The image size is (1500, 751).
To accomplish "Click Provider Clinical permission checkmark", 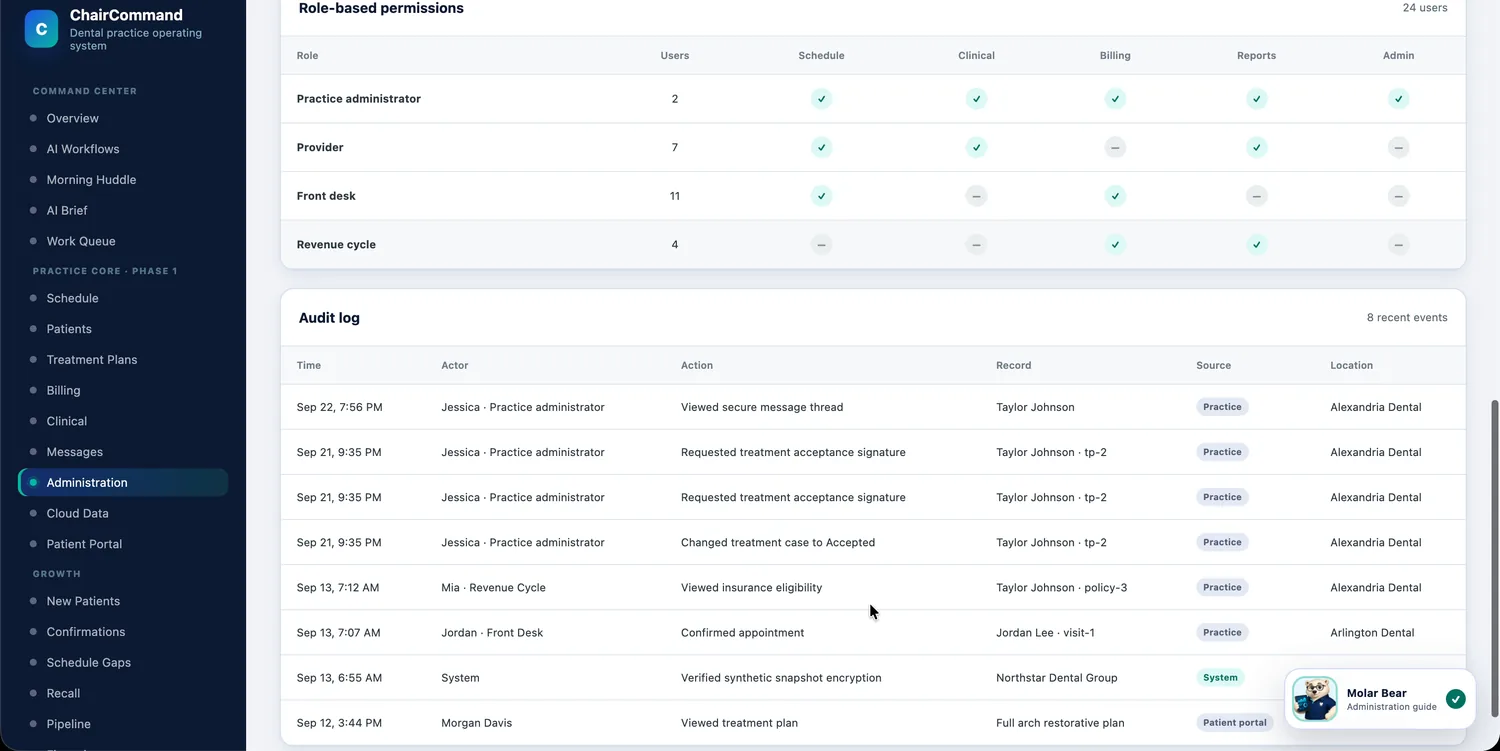I will tap(976, 147).
